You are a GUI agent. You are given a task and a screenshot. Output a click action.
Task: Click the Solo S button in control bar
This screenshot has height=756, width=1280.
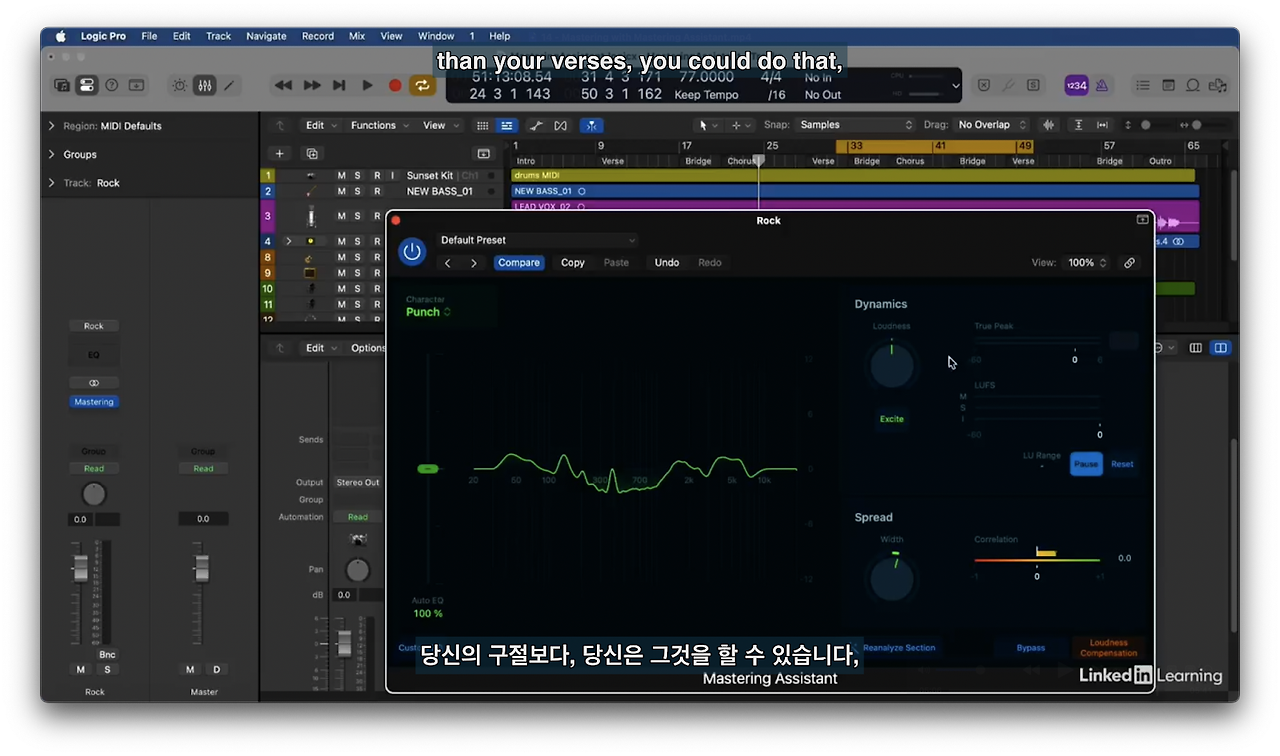(x=1033, y=86)
